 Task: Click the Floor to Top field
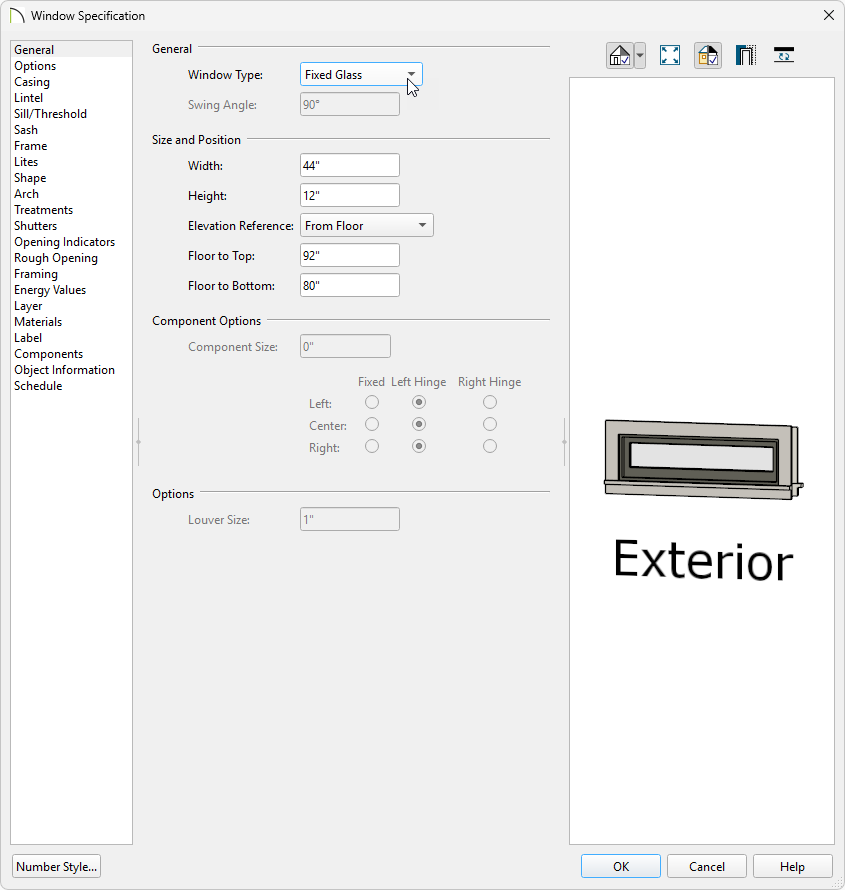[350, 255]
